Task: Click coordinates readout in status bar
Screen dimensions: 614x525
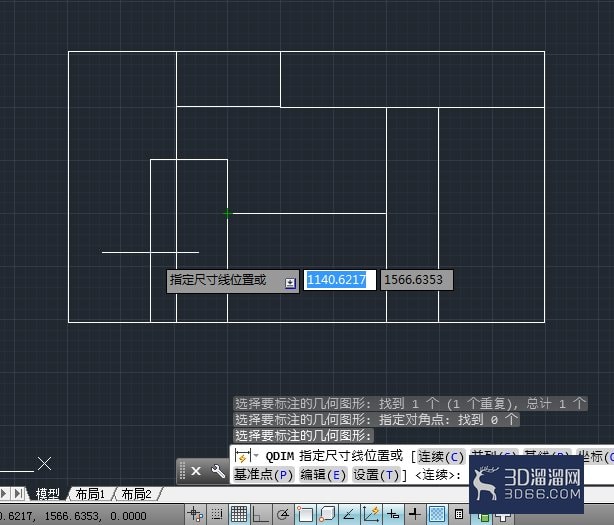Action: (x=73, y=516)
